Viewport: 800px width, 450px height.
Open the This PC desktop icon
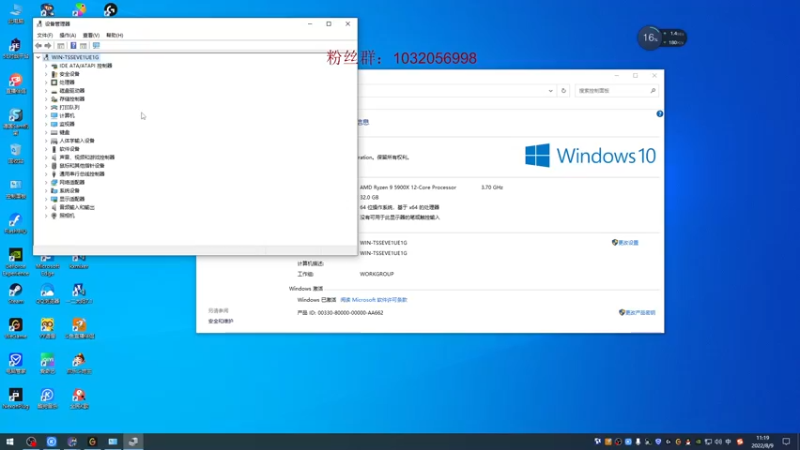click(x=15, y=13)
